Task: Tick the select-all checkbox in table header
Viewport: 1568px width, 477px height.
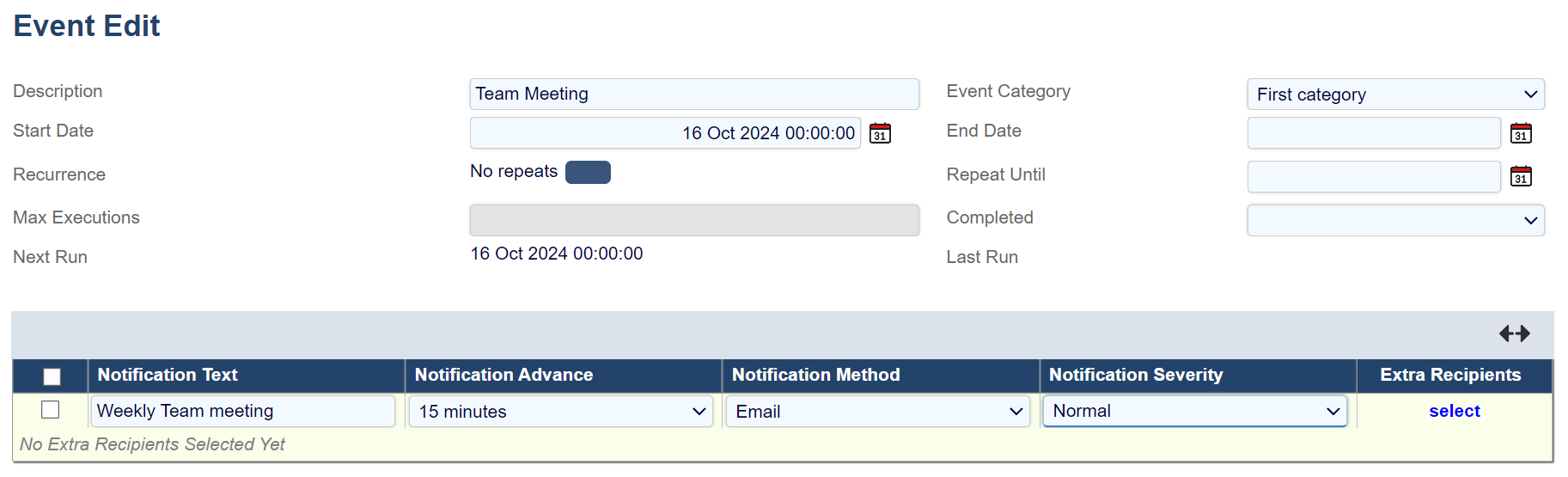Action: click(52, 376)
